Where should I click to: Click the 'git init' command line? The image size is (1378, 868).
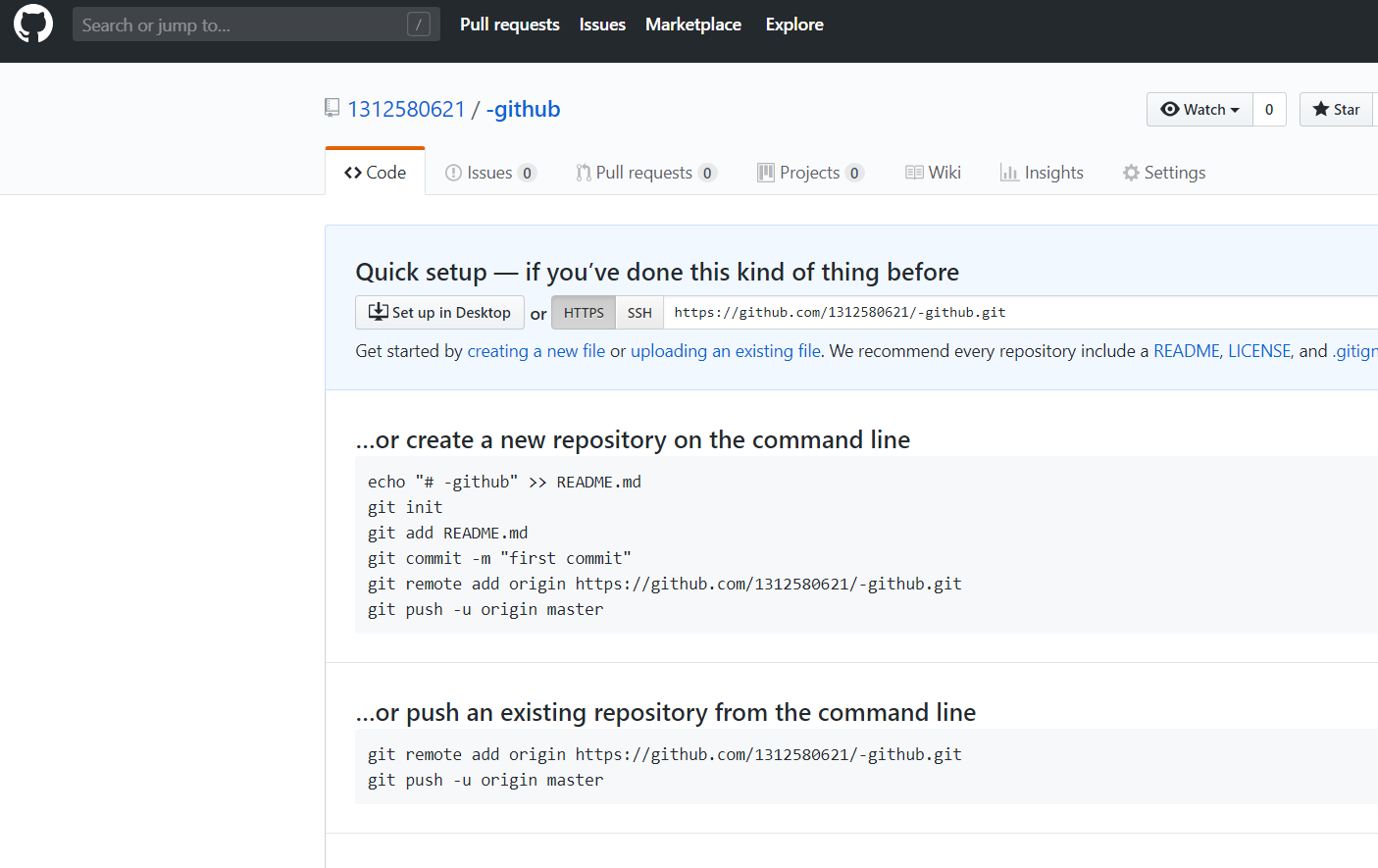[x=405, y=507]
